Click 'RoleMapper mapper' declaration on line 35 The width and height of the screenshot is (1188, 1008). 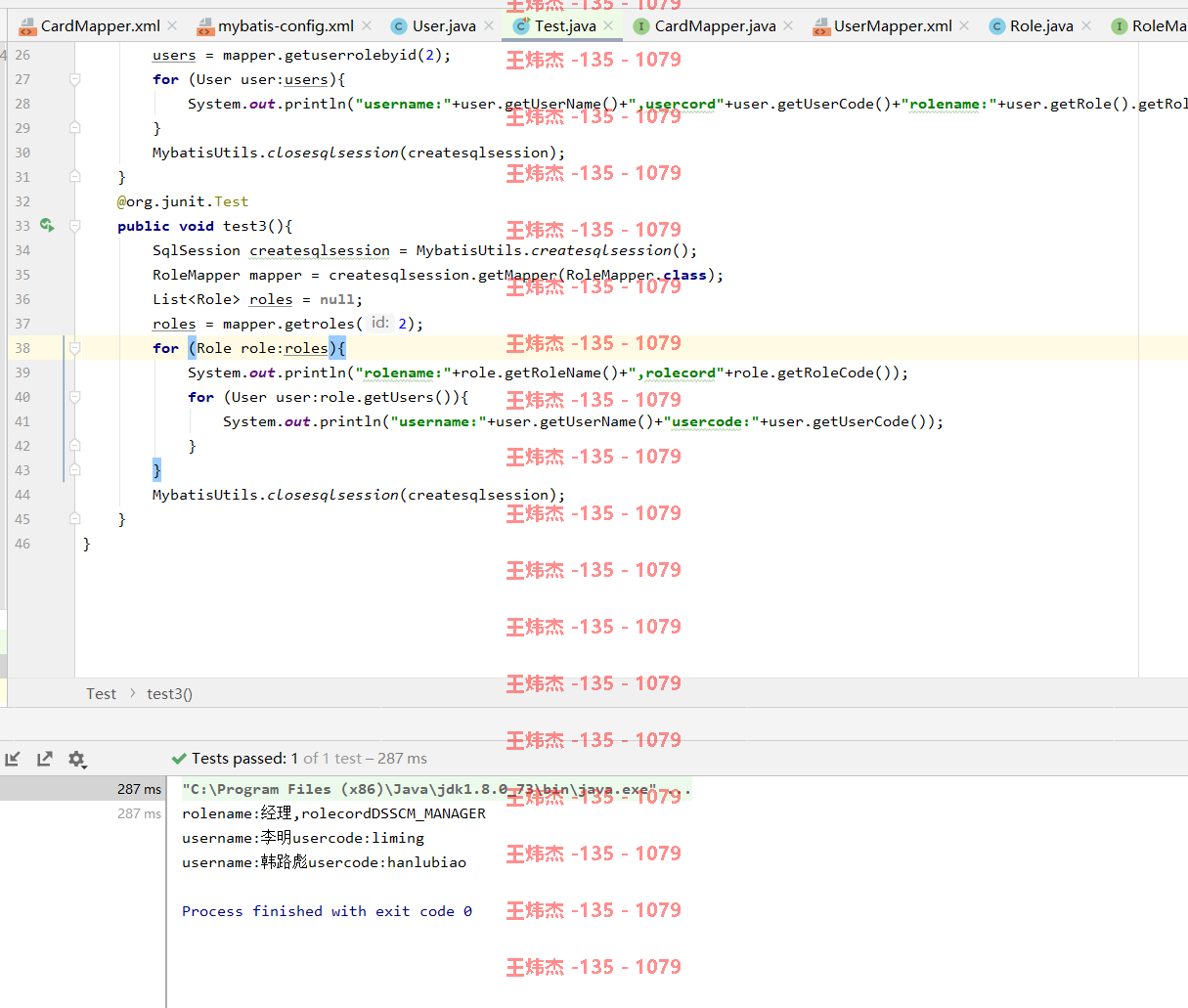227,275
